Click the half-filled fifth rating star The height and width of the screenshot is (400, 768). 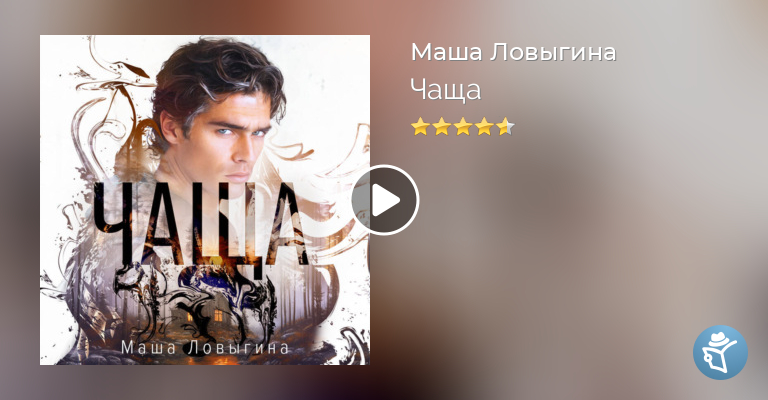pyautogui.click(x=505, y=127)
